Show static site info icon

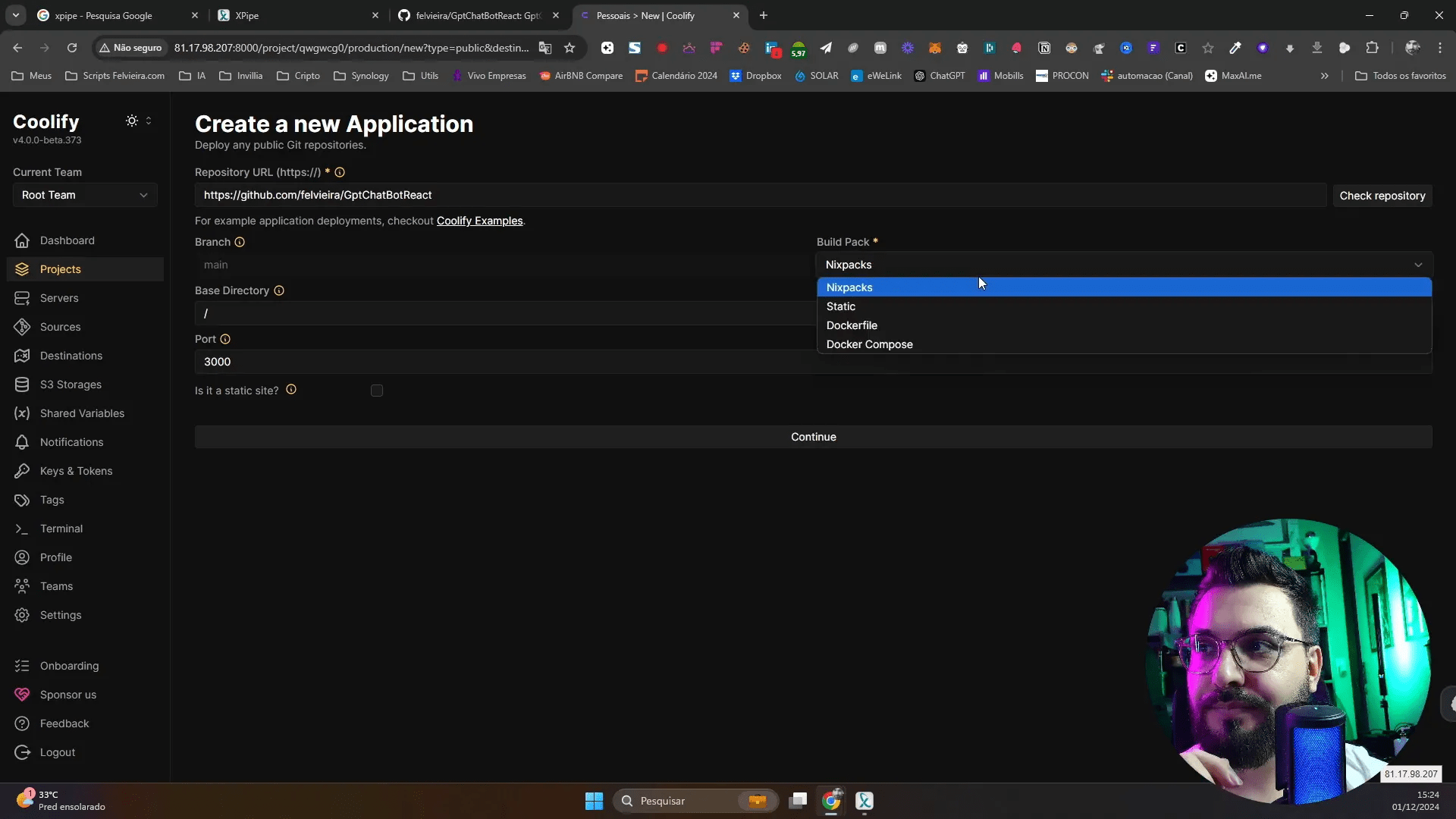(291, 390)
